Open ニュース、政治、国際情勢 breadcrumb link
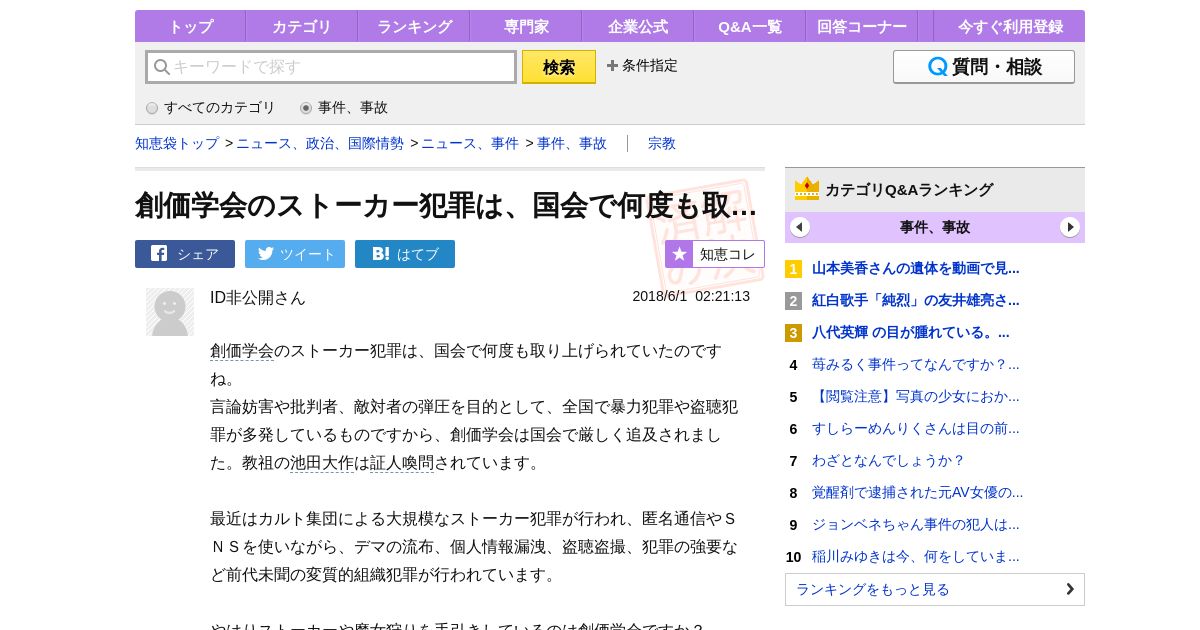The height and width of the screenshot is (630, 1200). pyautogui.click(x=320, y=143)
